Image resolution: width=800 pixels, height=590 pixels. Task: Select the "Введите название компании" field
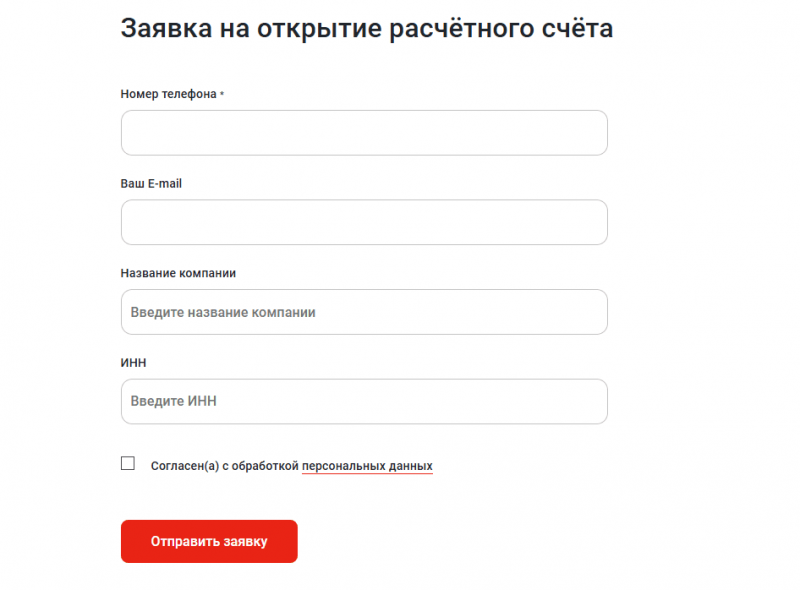pos(364,312)
